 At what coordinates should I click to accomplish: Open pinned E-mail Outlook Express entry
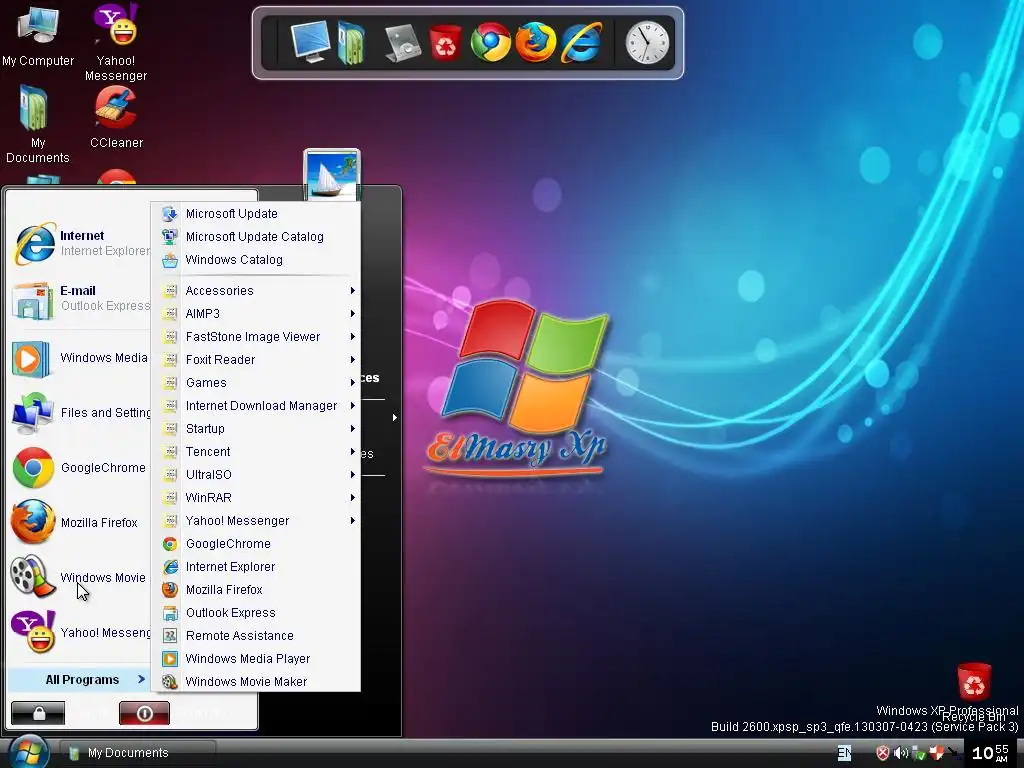(80, 298)
